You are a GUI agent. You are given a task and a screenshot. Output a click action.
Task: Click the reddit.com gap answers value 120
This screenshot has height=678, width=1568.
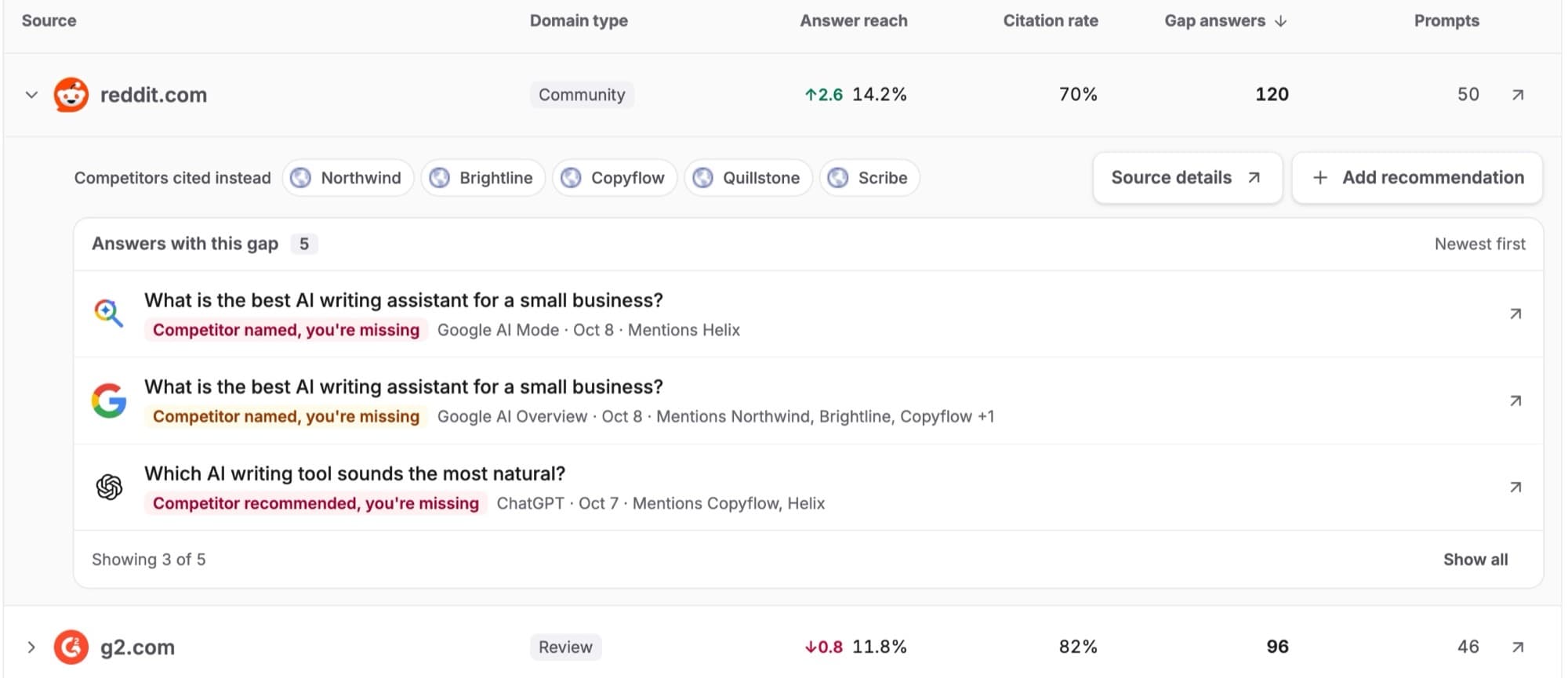point(1272,95)
